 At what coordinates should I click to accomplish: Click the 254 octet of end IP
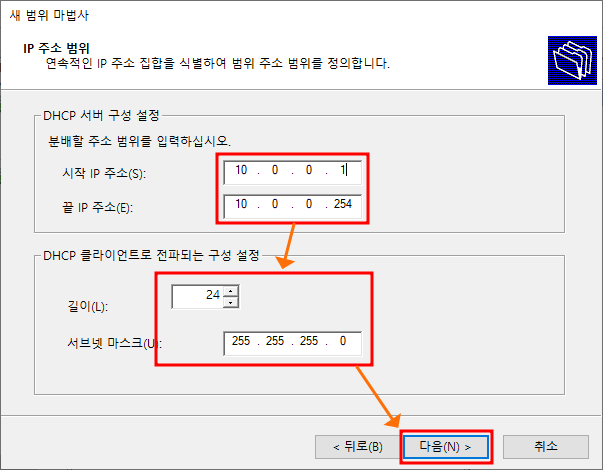(x=343, y=204)
